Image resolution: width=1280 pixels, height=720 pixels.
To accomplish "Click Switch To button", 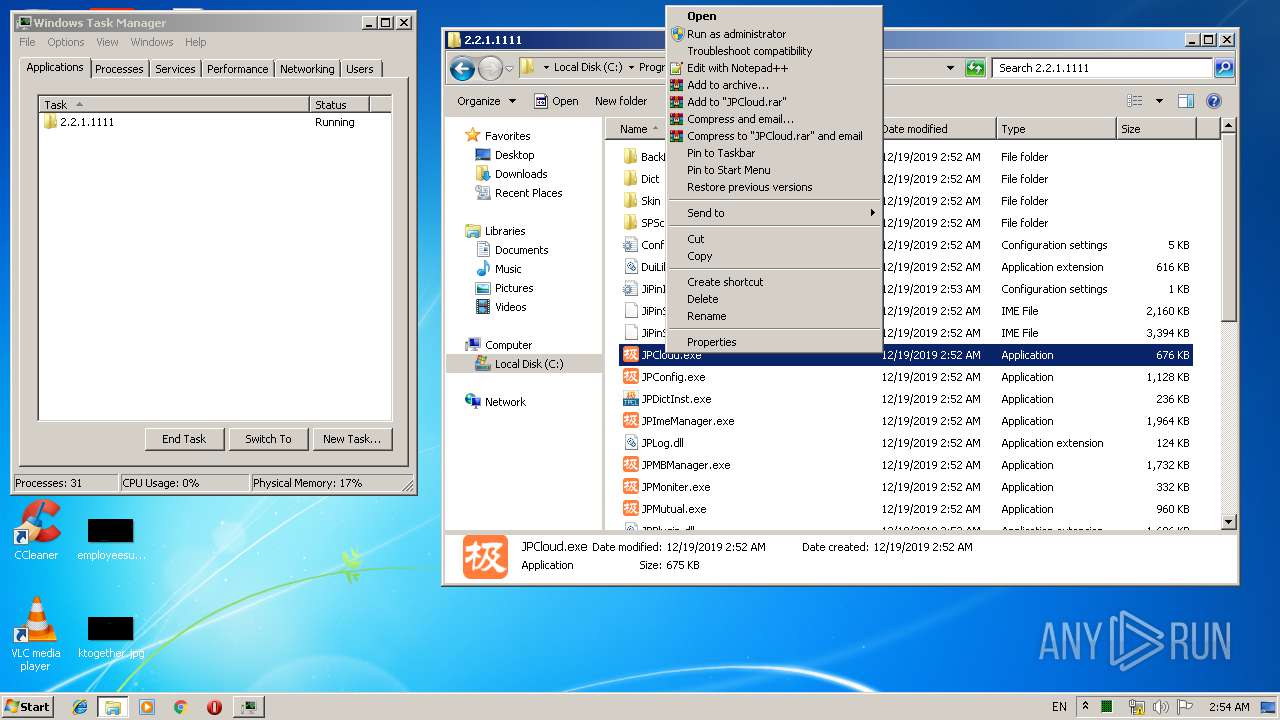I will click(268, 439).
